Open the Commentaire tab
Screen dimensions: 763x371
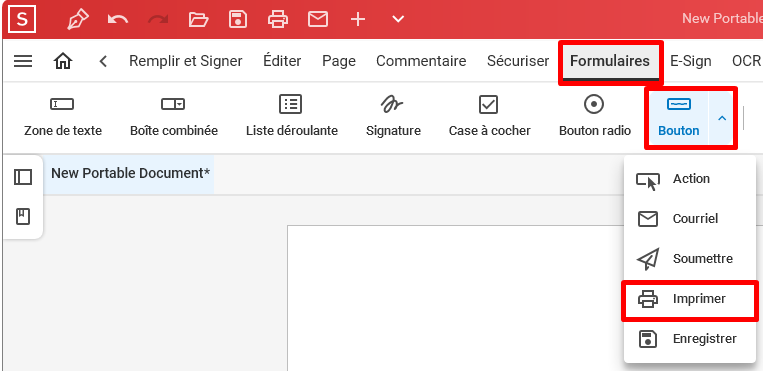click(421, 61)
